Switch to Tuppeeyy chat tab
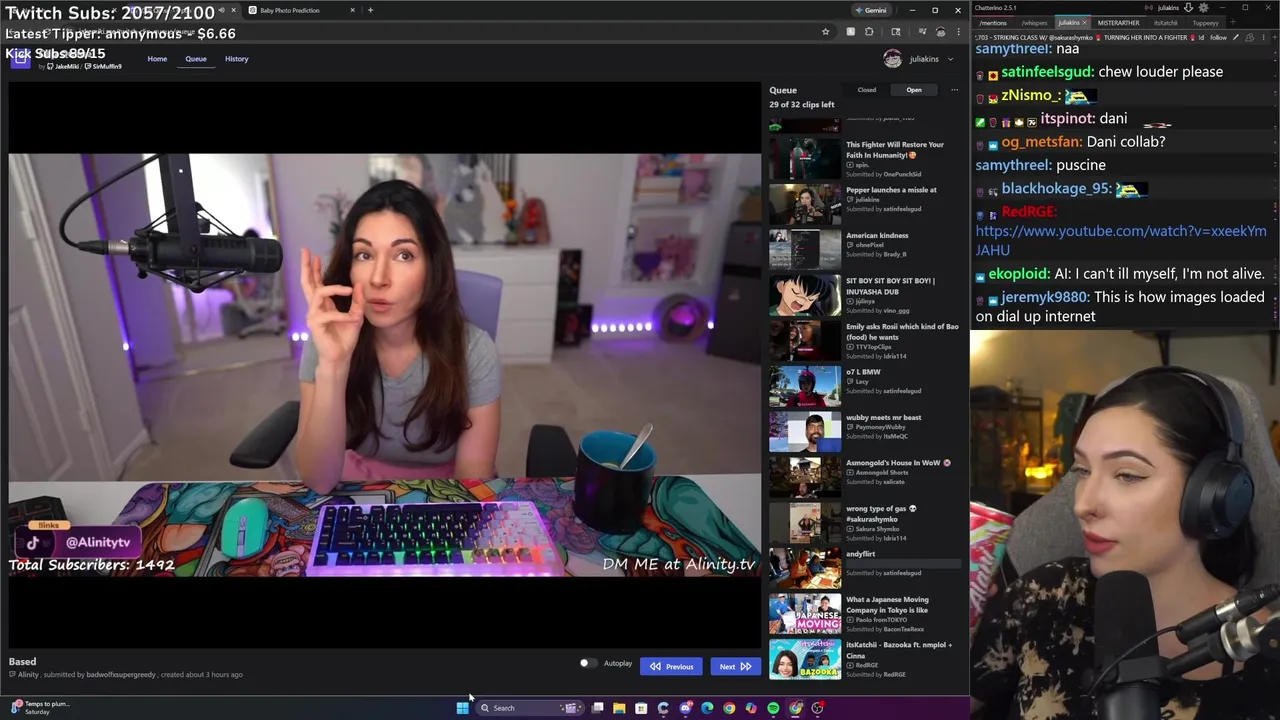 coord(1205,23)
